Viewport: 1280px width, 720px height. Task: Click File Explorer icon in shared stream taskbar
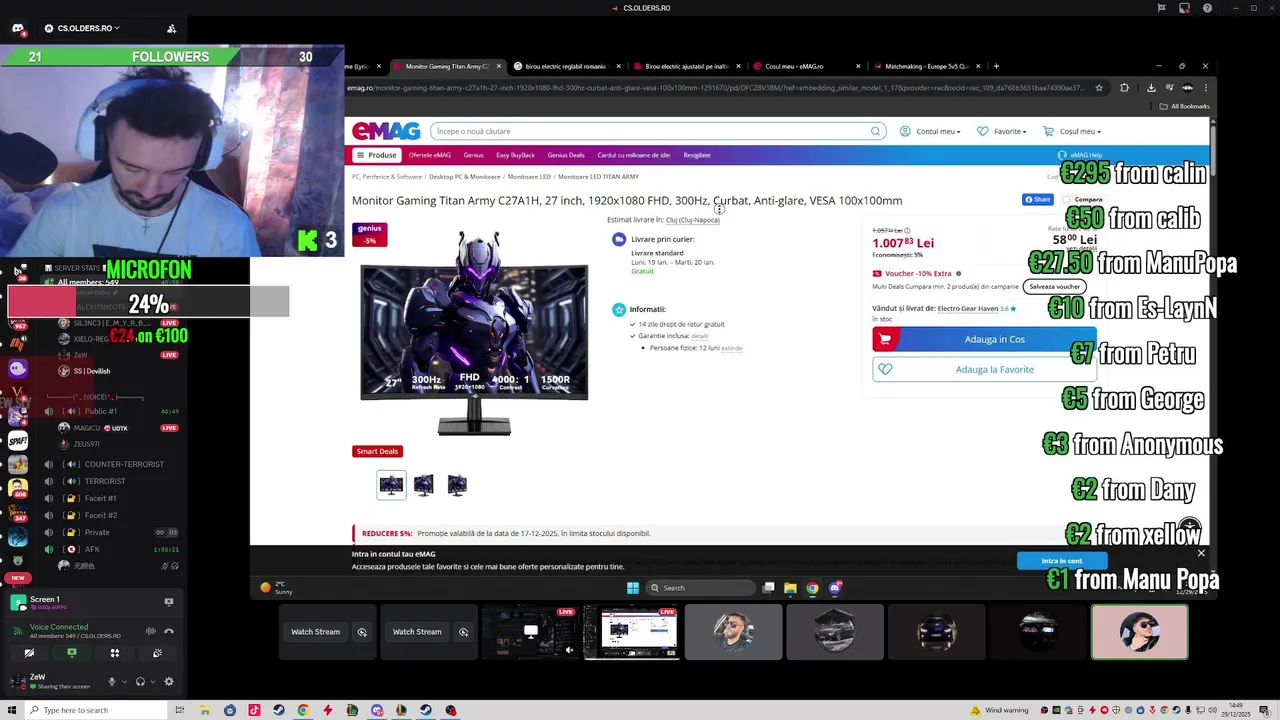click(790, 588)
